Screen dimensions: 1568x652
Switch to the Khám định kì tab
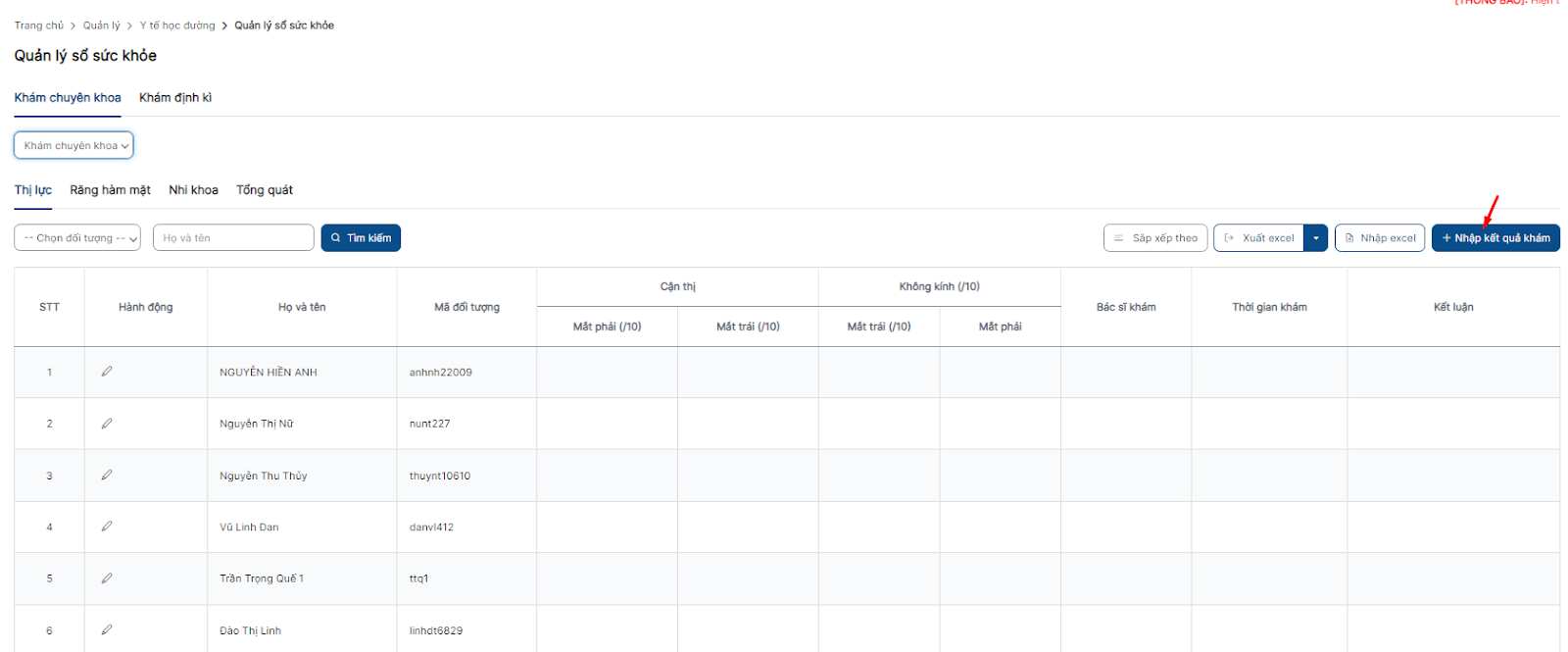tap(175, 98)
